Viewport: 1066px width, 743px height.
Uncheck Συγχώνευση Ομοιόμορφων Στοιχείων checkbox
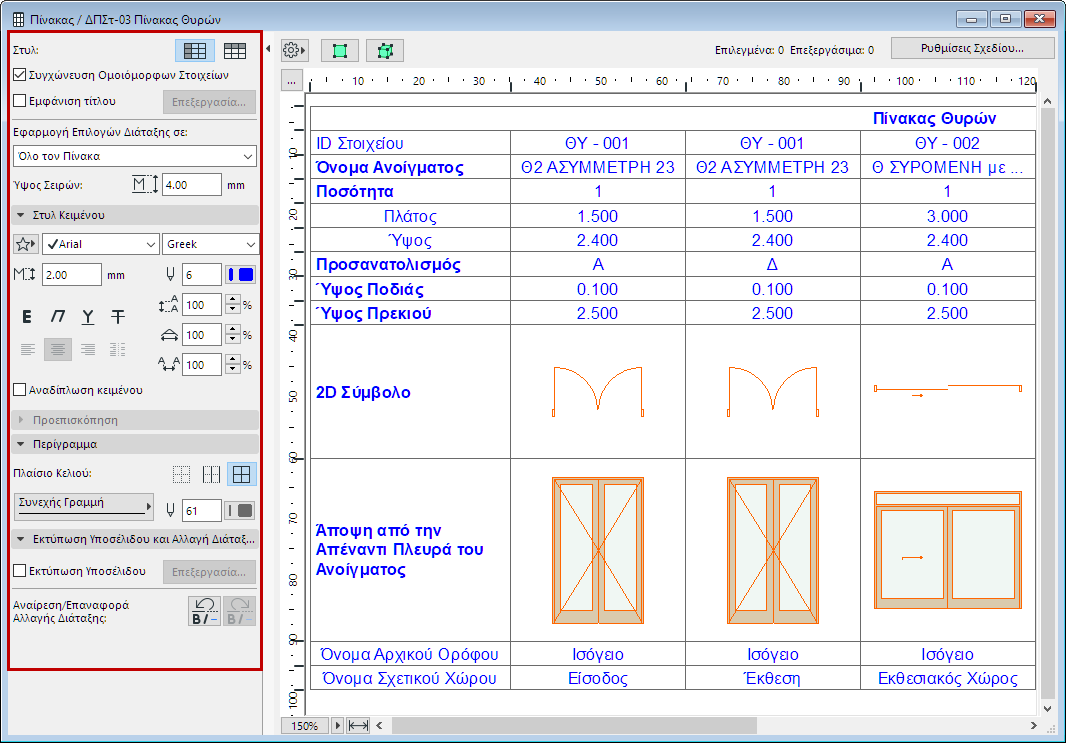point(20,74)
